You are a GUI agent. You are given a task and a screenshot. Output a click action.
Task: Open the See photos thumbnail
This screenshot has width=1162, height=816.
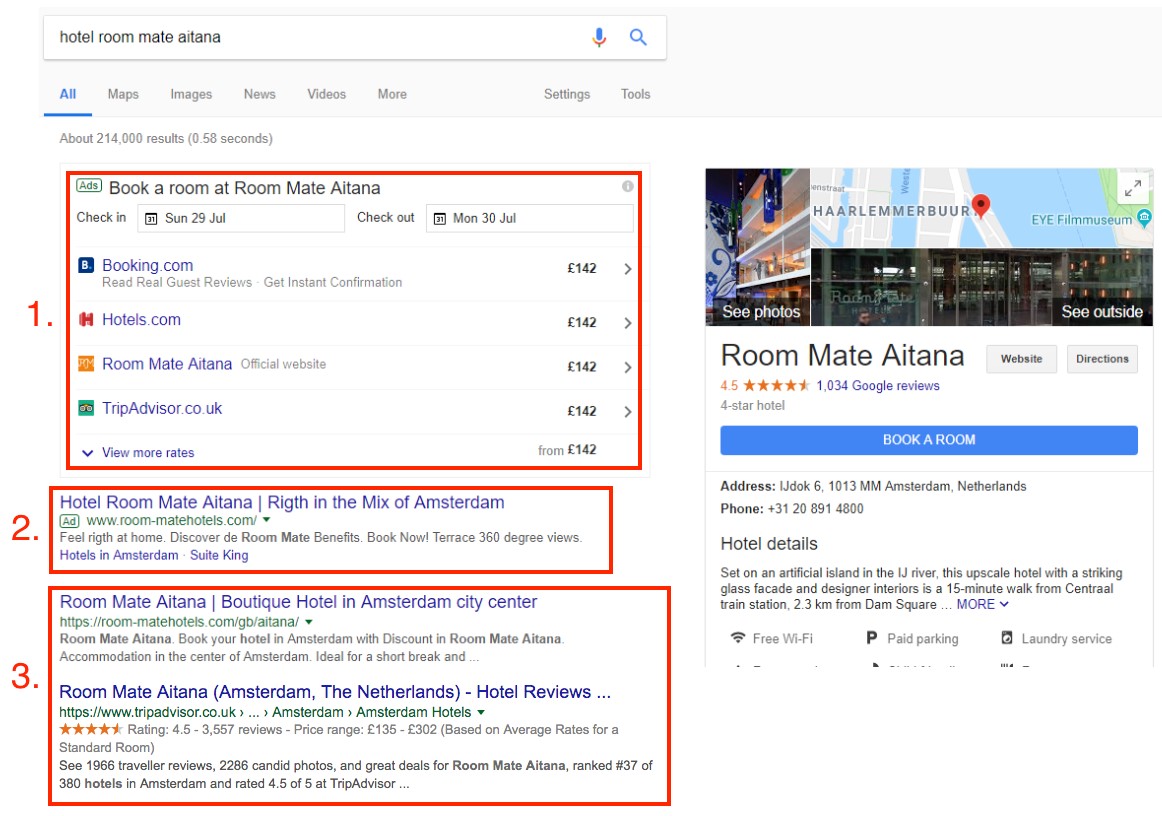point(757,247)
